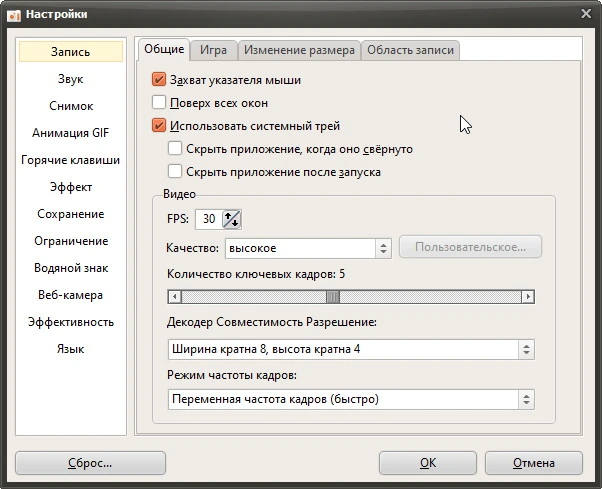Enable the Поверх всех окон checkbox
This screenshot has width=602, height=489.
tap(159, 103)
